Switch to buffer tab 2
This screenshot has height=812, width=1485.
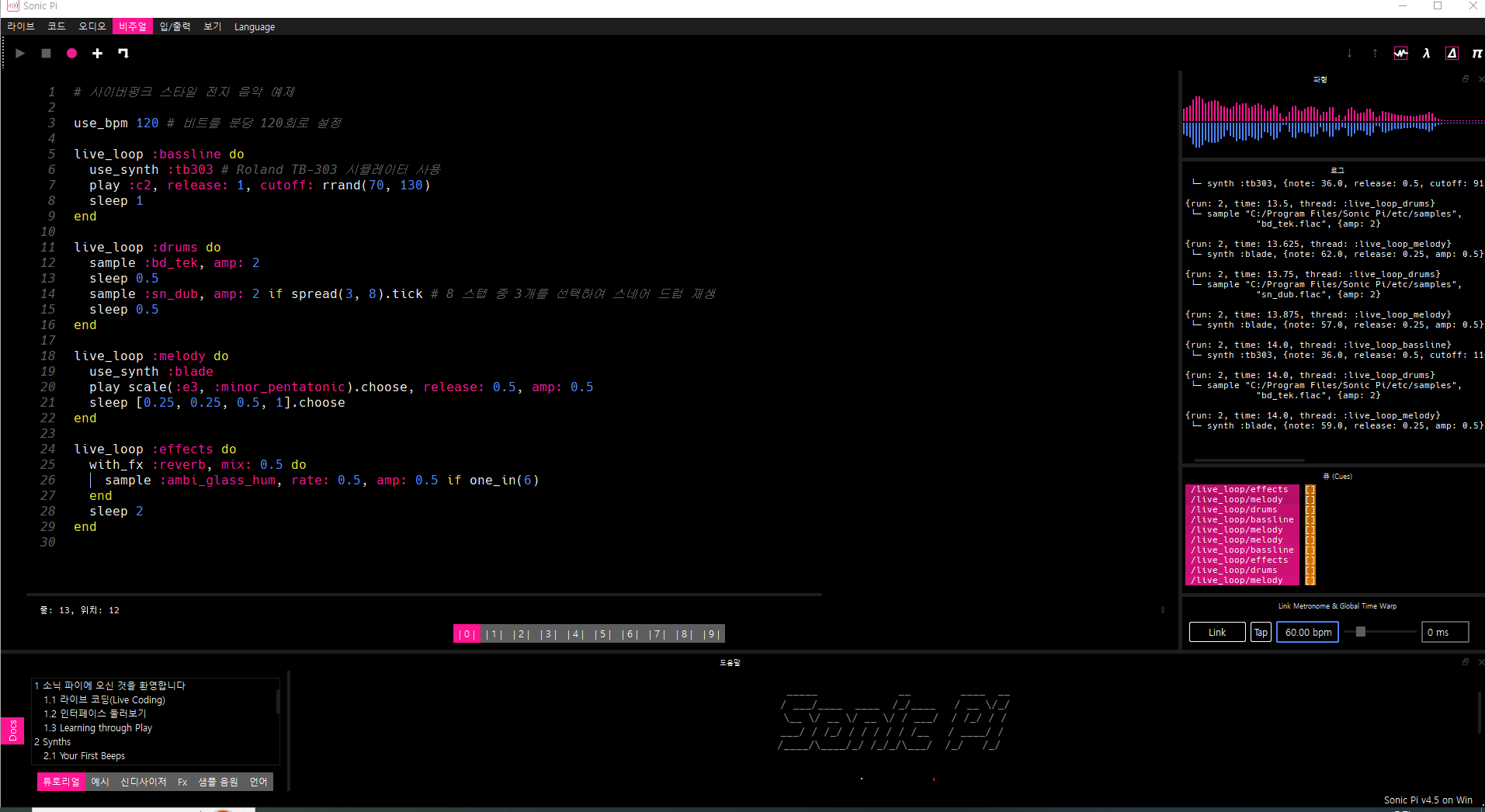[x=521, y=634]
